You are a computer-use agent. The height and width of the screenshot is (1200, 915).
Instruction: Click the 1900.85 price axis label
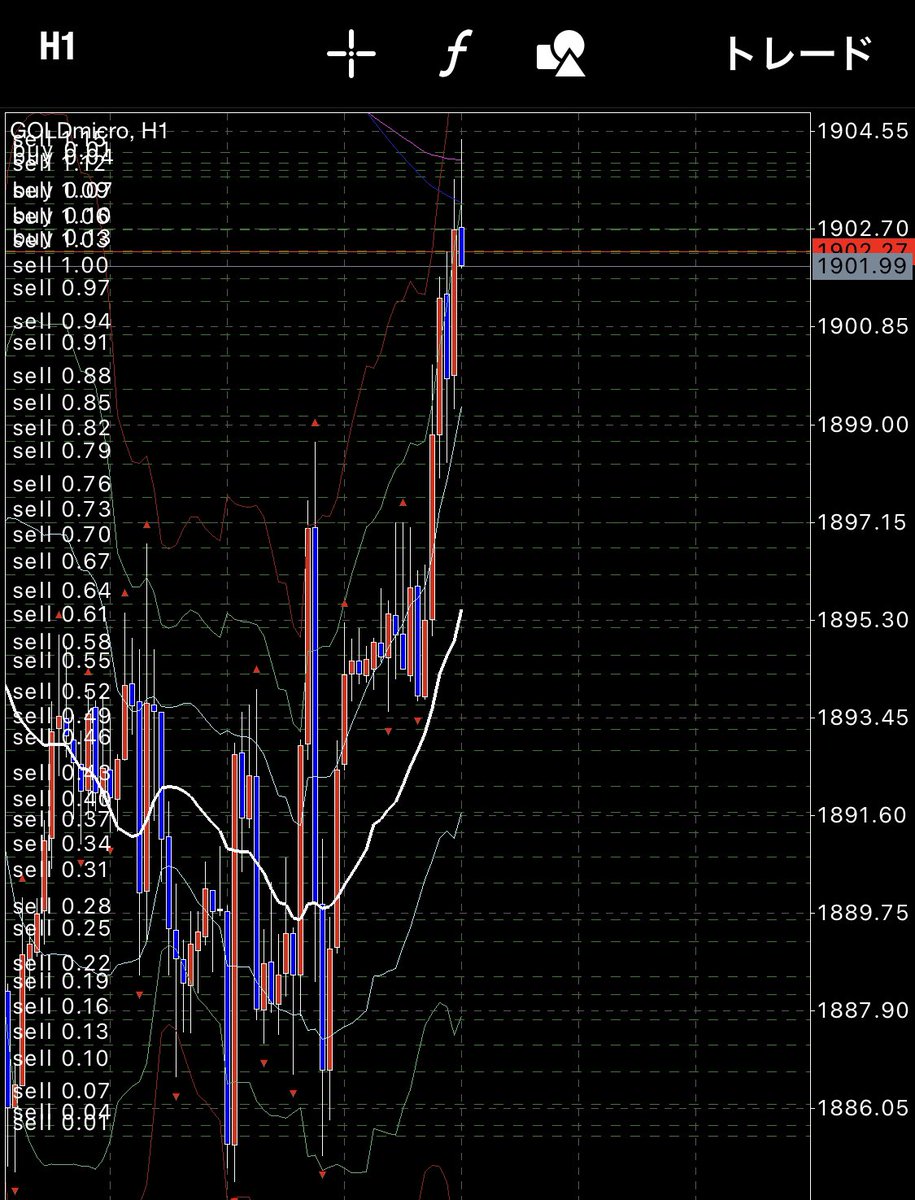(862, 327)
